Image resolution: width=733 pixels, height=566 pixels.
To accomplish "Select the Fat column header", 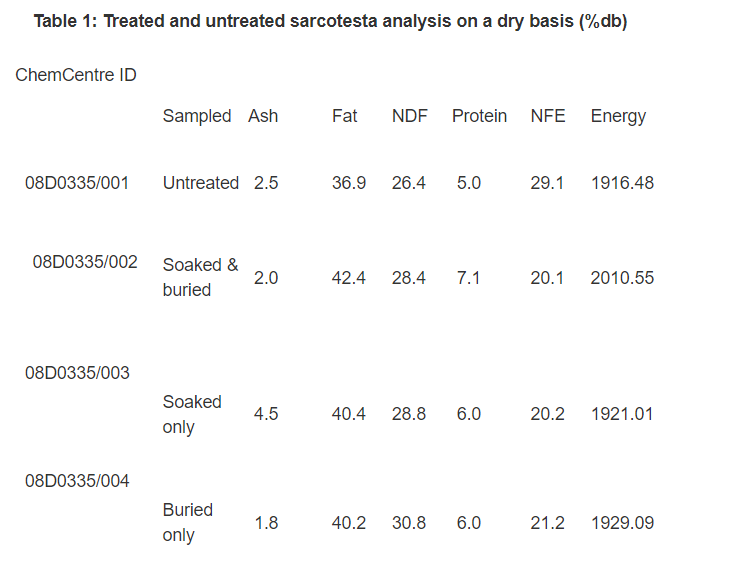I will click(x=345, y=116).
